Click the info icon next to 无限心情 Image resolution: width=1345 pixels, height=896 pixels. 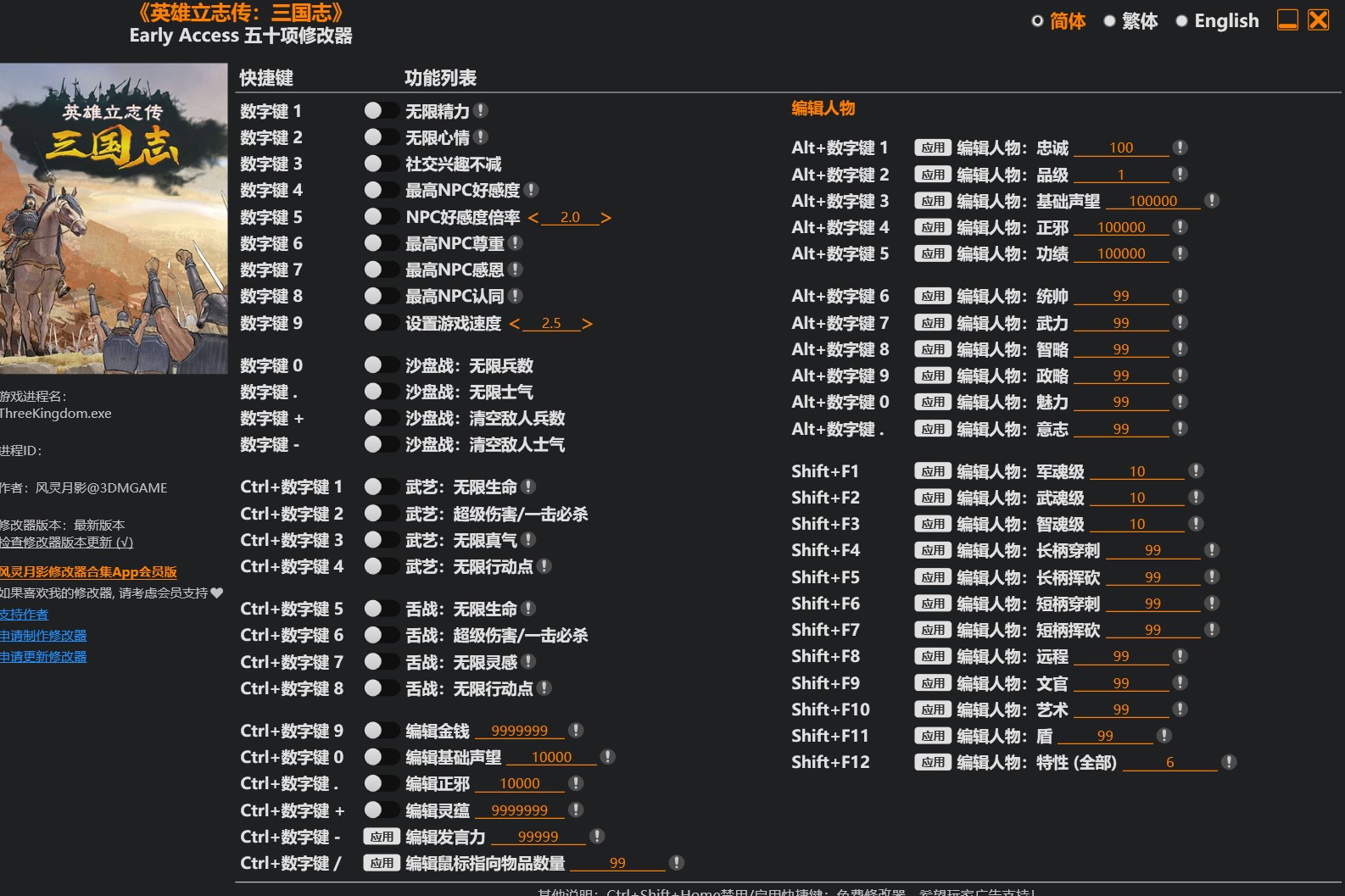click(481, 136)
